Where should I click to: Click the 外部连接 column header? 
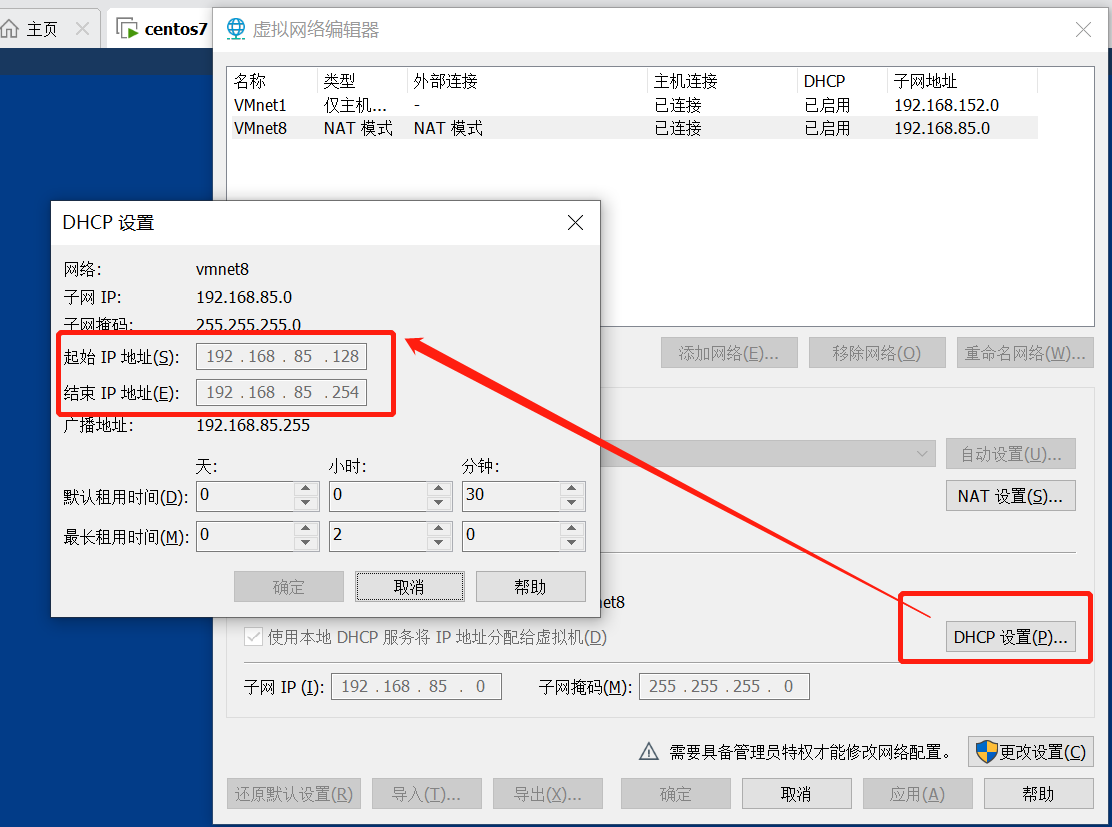(x=528, y=81)
